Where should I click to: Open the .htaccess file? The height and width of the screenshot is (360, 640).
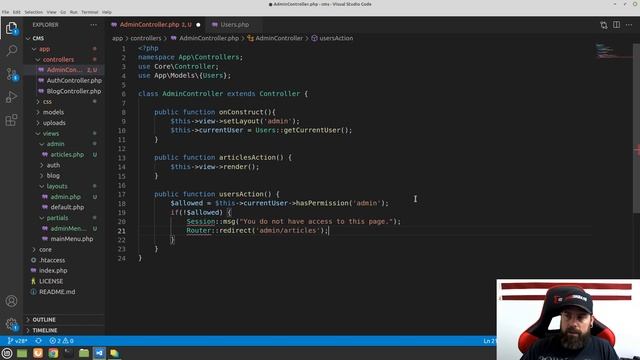coord(64,260)
